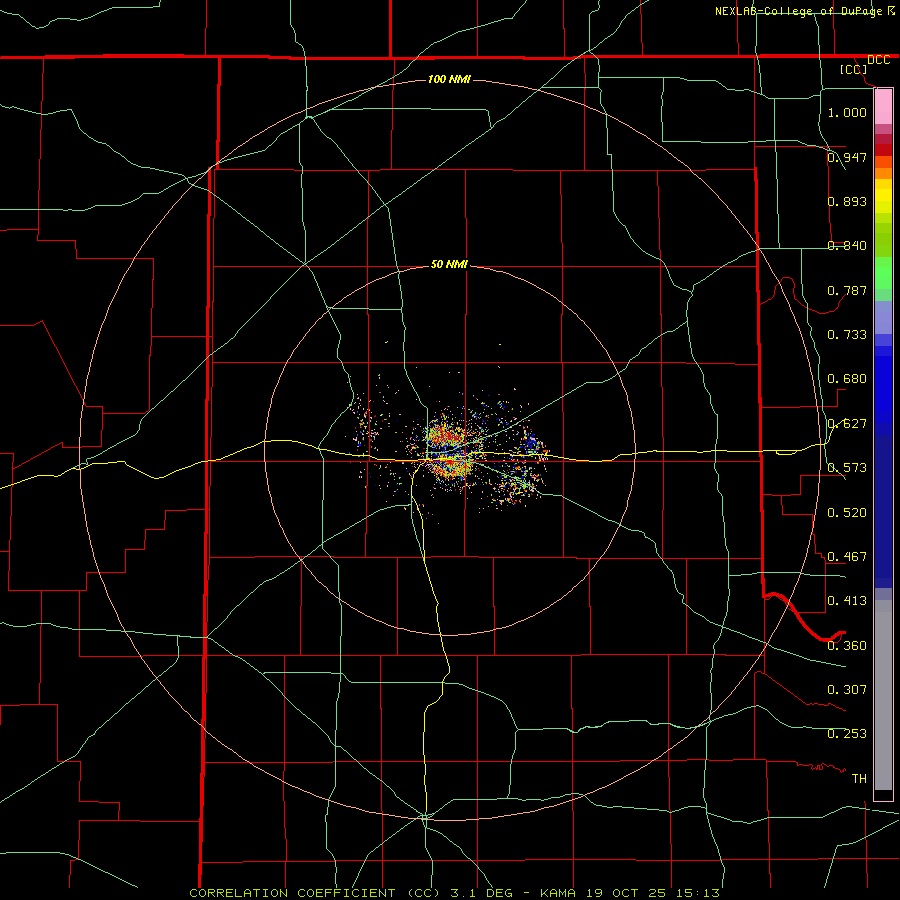Click the bright green segment of the color scale
Screen dimensions: 900x900
(883, 273)
